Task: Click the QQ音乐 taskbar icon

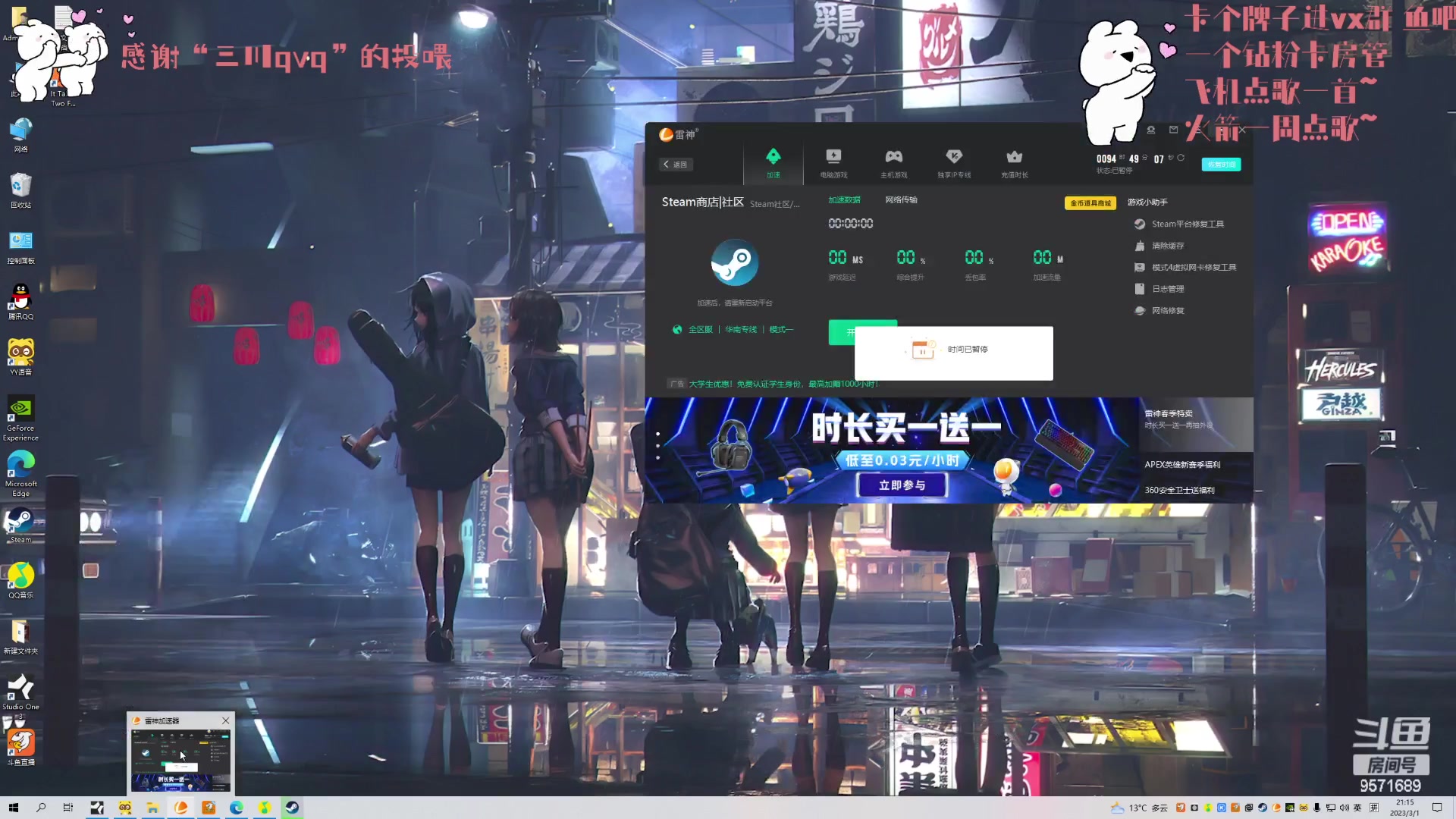Action: 264,808
